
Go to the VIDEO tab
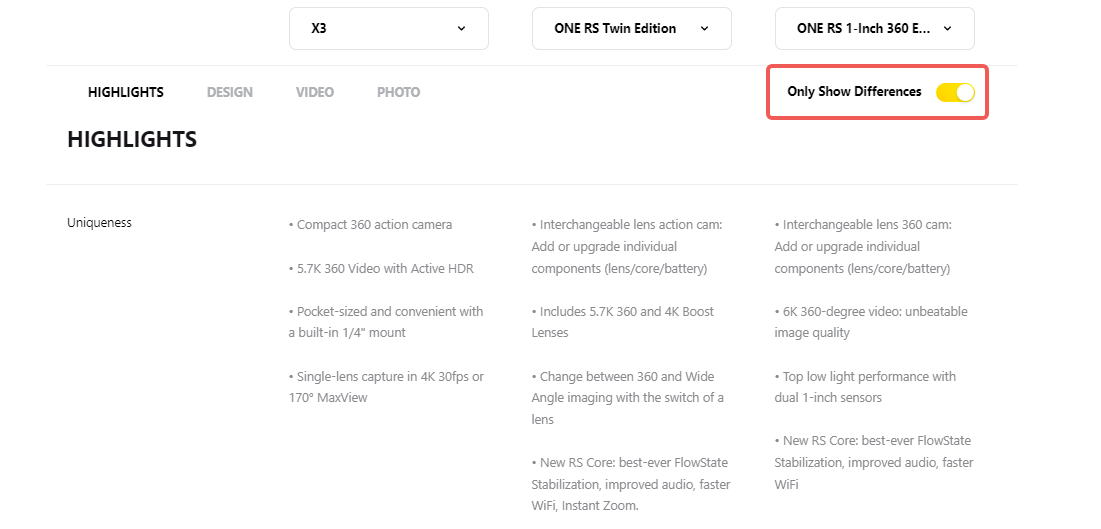tap(315, 92)
